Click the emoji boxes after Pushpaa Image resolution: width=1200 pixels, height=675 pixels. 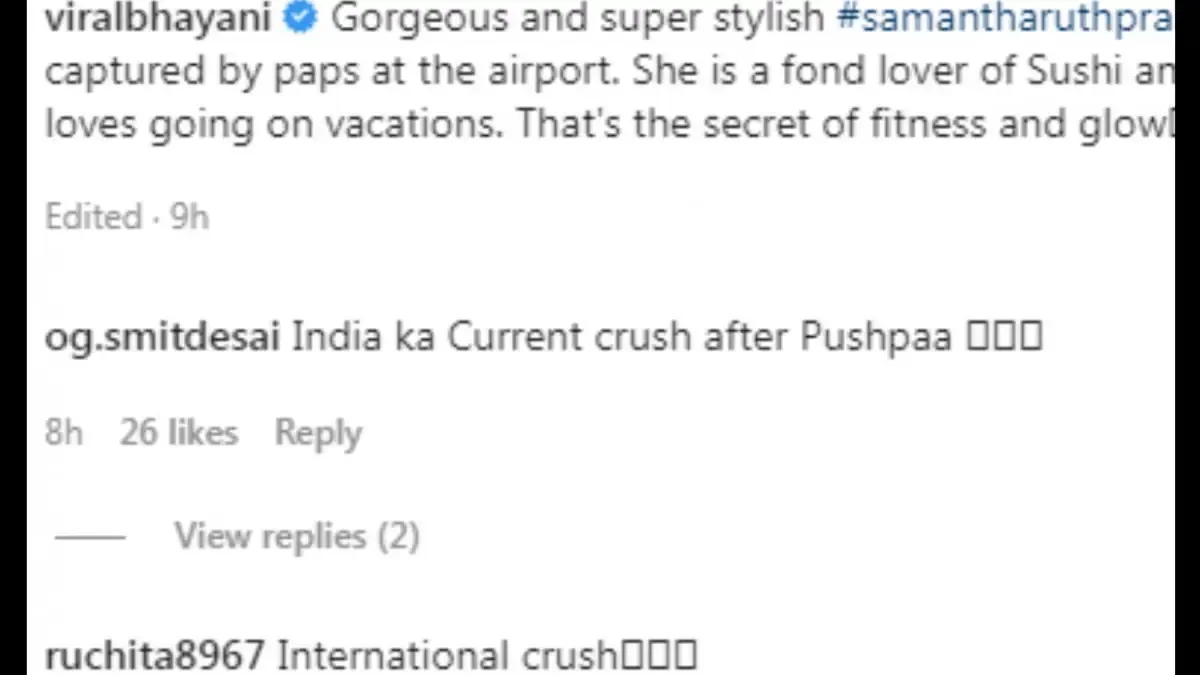click(1004, 337)
